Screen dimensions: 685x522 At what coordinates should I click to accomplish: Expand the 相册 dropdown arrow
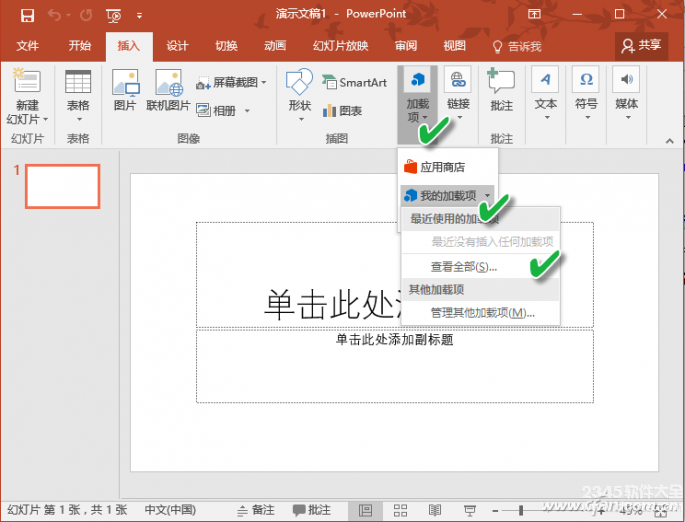click(x=247, y=111)
